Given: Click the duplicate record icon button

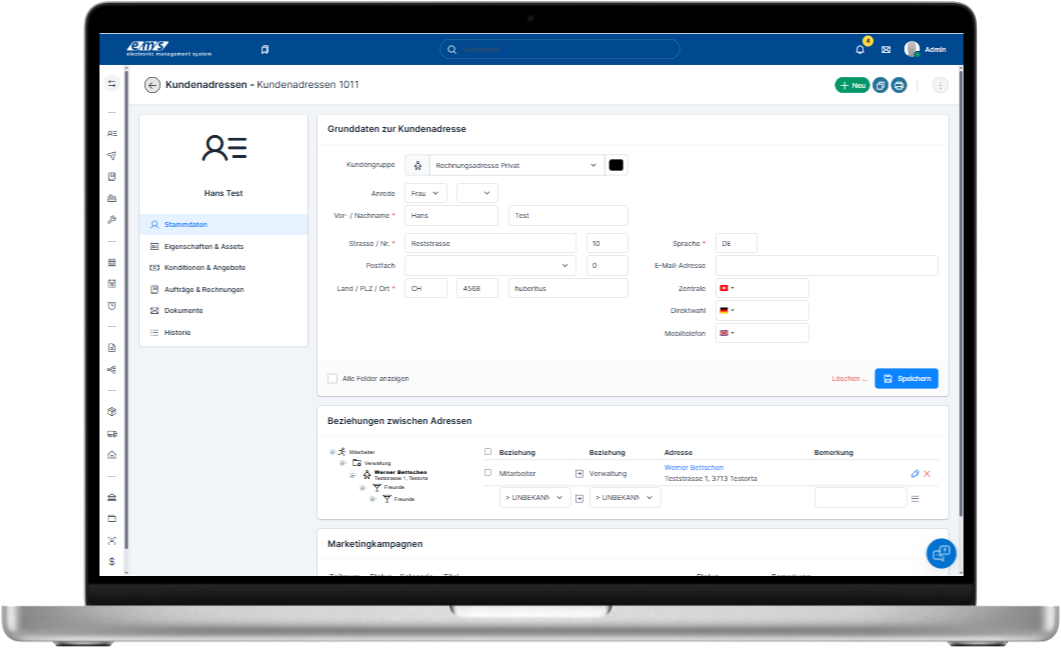Looking at the screenshot, I should click(x=880, y=85).
